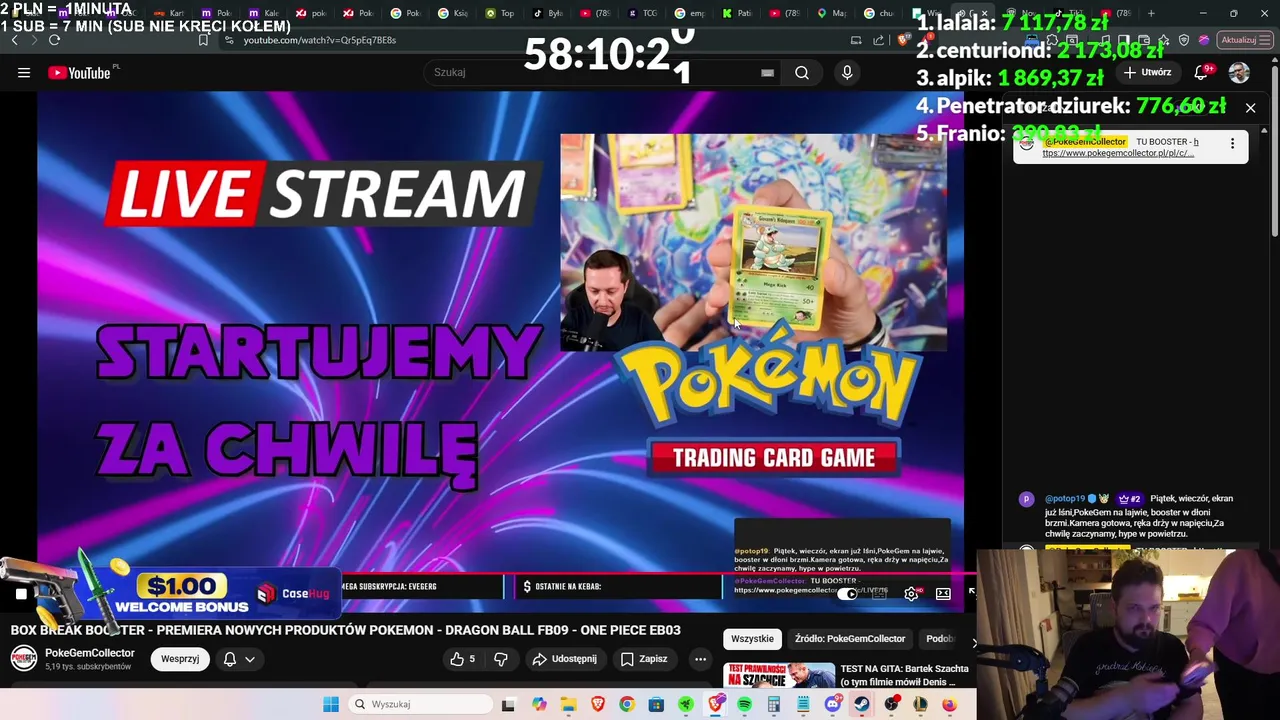The width and height of the screenshot is (1280, 720).
Task: Start voice search with the microphone icon
Action: (847, 72)
